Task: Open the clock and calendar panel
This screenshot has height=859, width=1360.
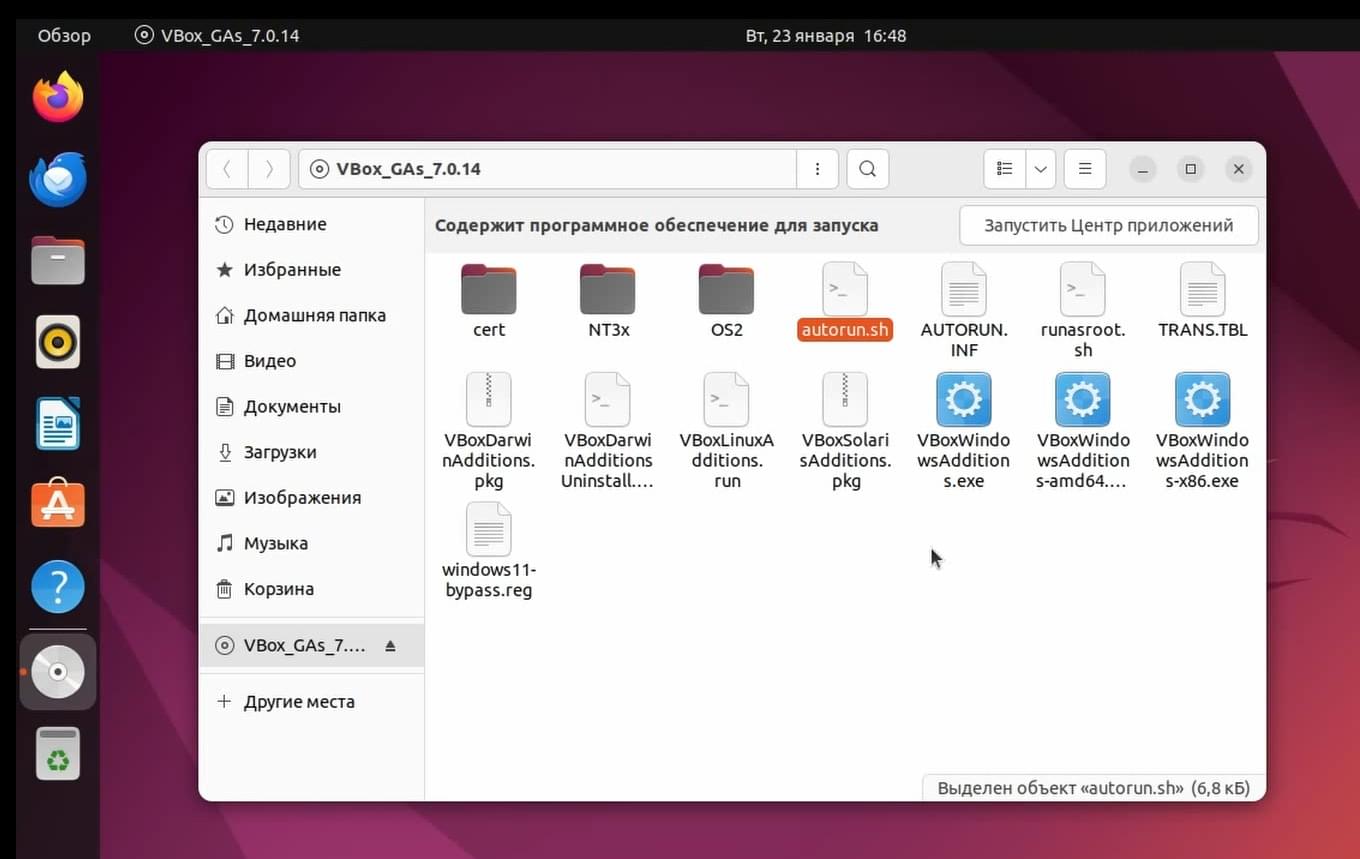Action: (x=826, y=36)
